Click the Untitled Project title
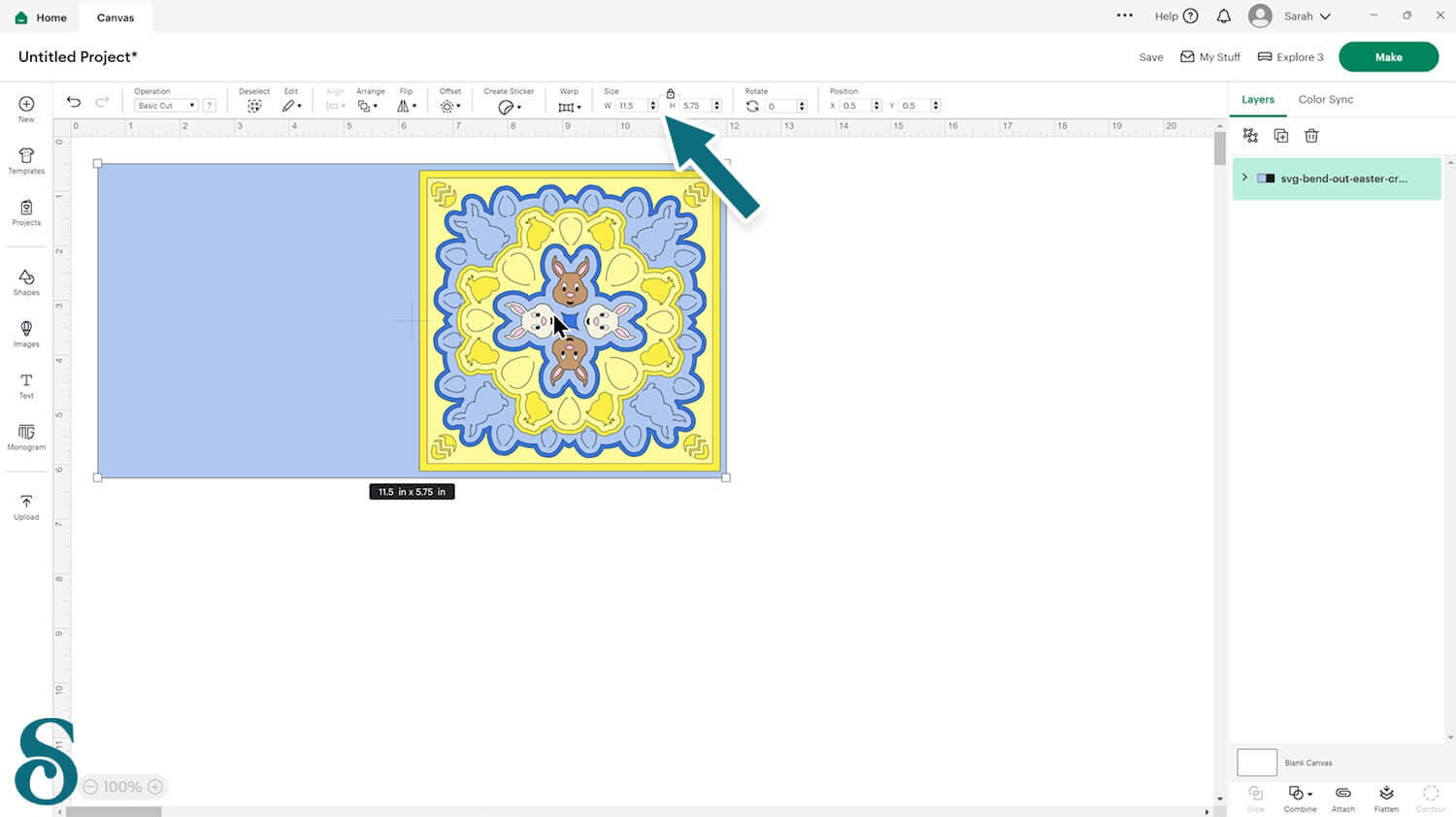Screen dimensions: 1456x817 point(78,57)
